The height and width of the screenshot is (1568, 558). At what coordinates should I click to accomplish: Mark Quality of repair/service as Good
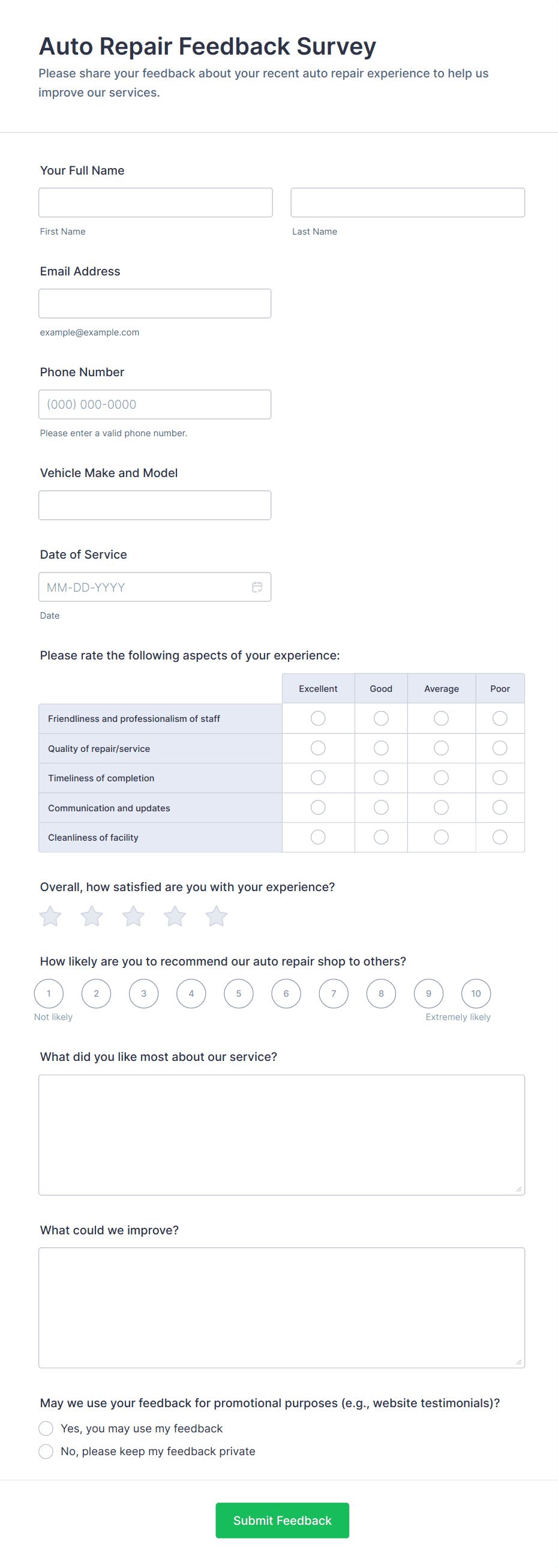pos(381,748)
